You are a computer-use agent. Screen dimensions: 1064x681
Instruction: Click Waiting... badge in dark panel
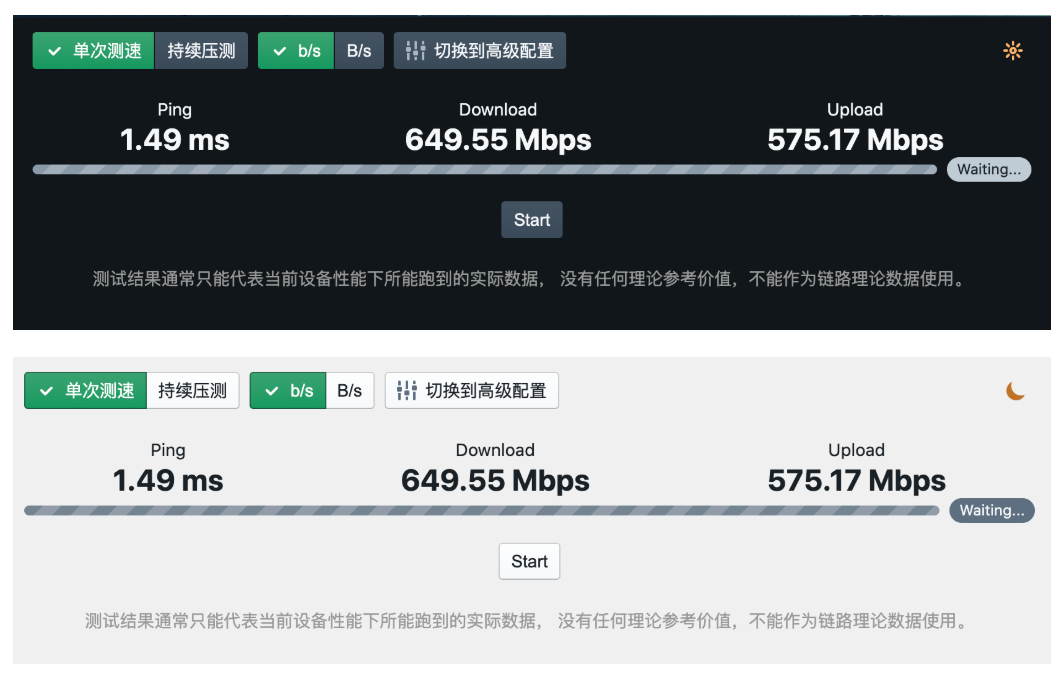[988, 169]
